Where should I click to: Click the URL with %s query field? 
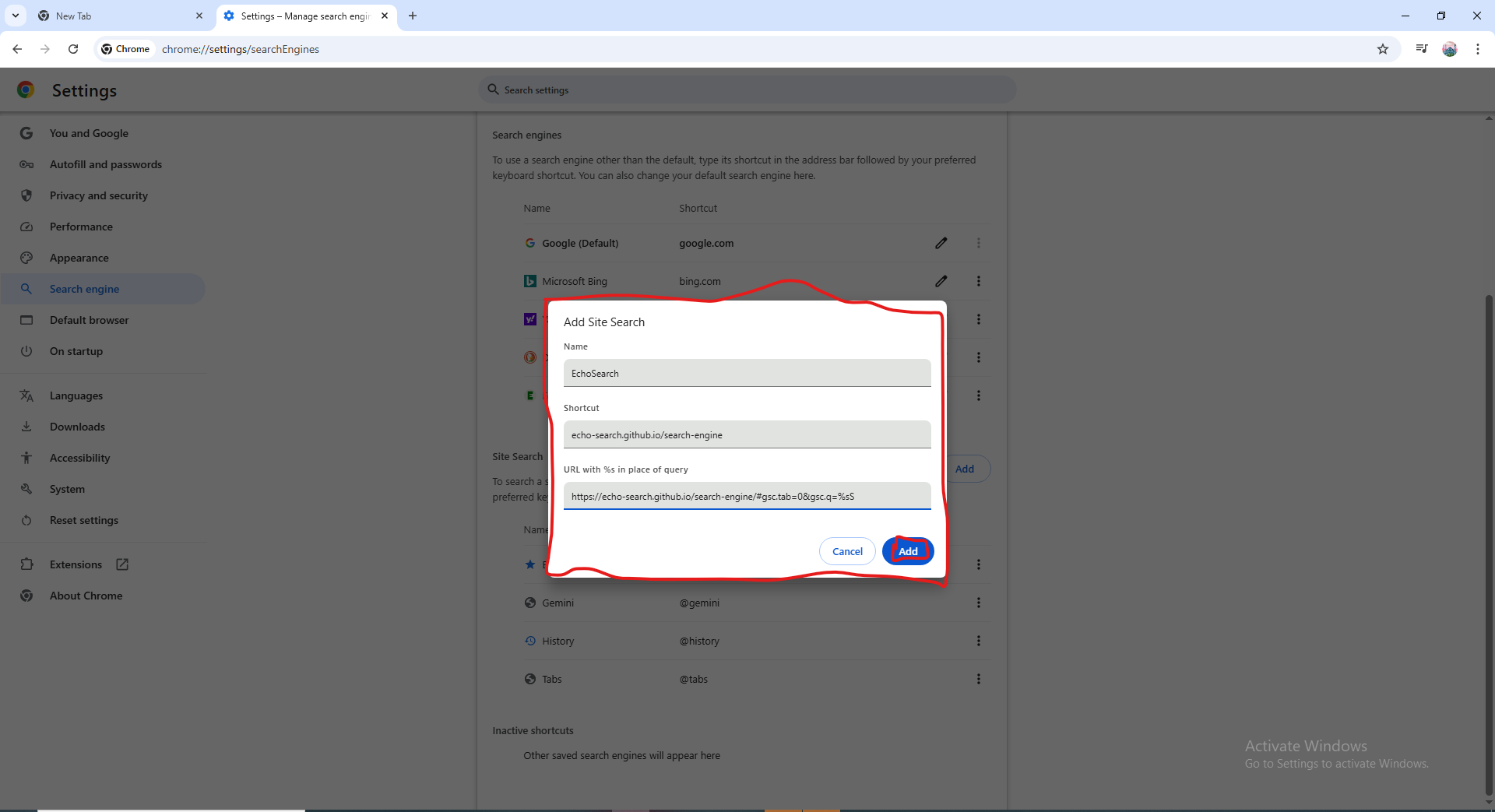click(x=747, y=496)
